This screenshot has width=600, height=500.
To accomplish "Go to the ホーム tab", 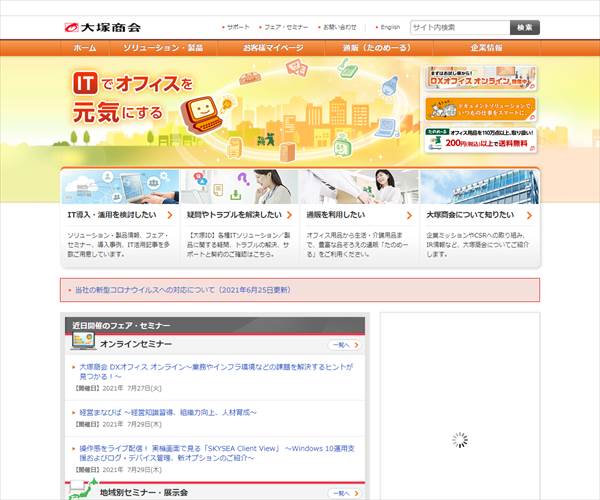I will pyautogui.click(x=85, y=48).
